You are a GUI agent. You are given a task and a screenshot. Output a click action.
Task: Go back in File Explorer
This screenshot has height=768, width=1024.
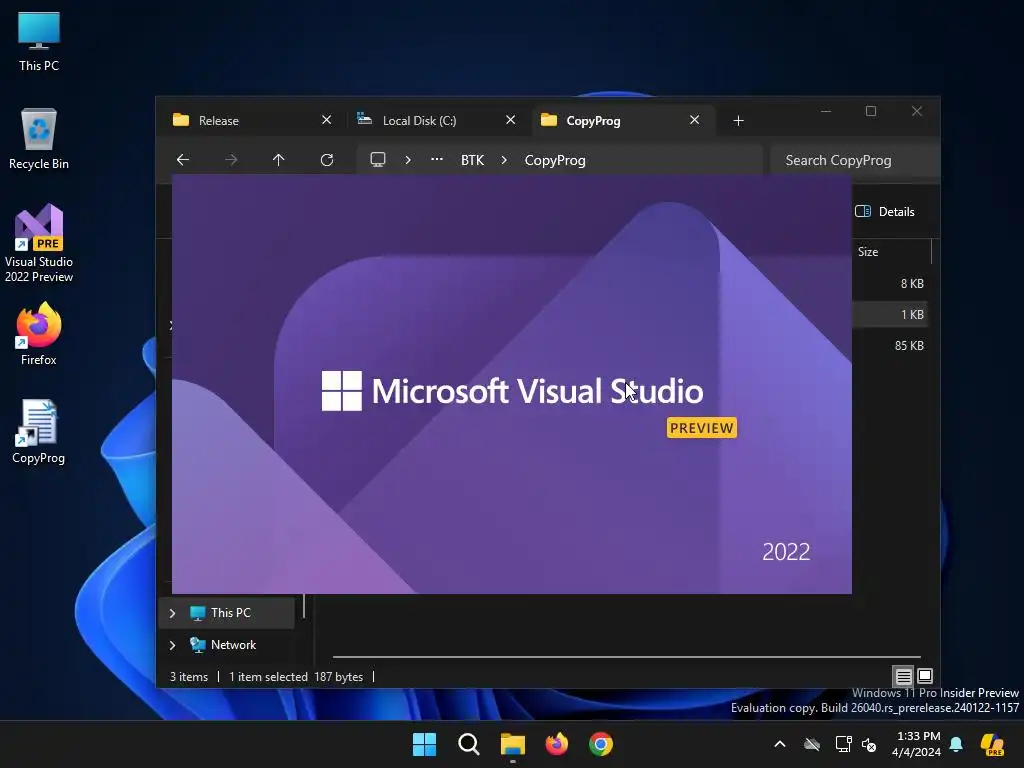tap(183, 160)
